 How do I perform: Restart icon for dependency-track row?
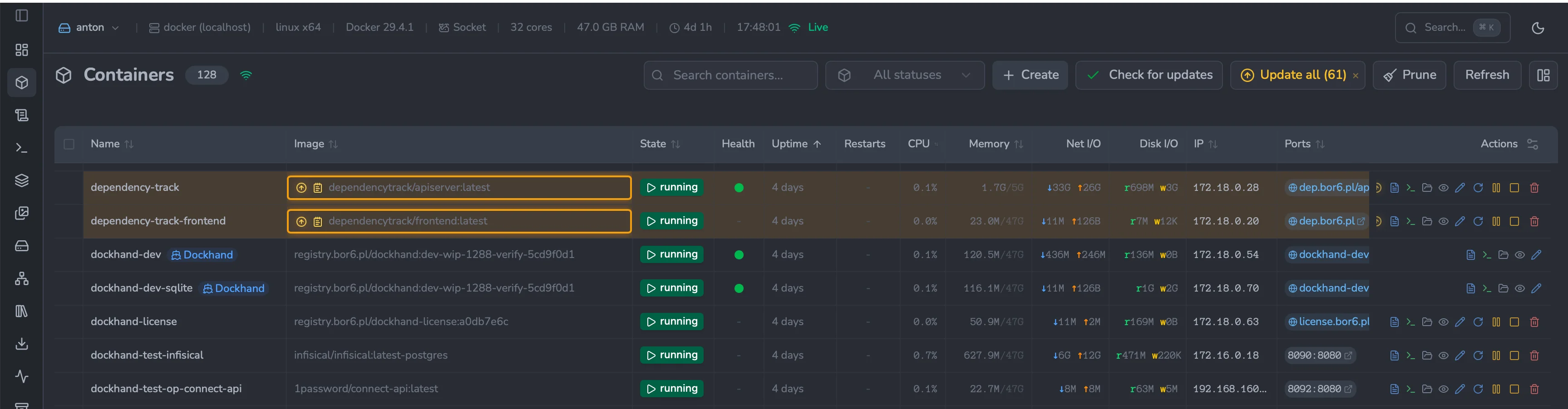pyautogui.click(x=1478, y=188)
